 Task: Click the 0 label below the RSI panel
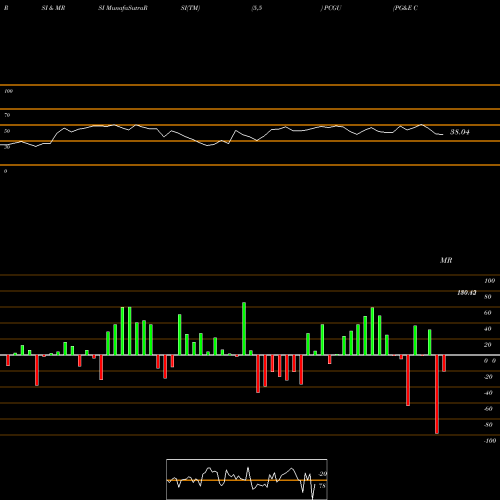click(x=6, y=171)
